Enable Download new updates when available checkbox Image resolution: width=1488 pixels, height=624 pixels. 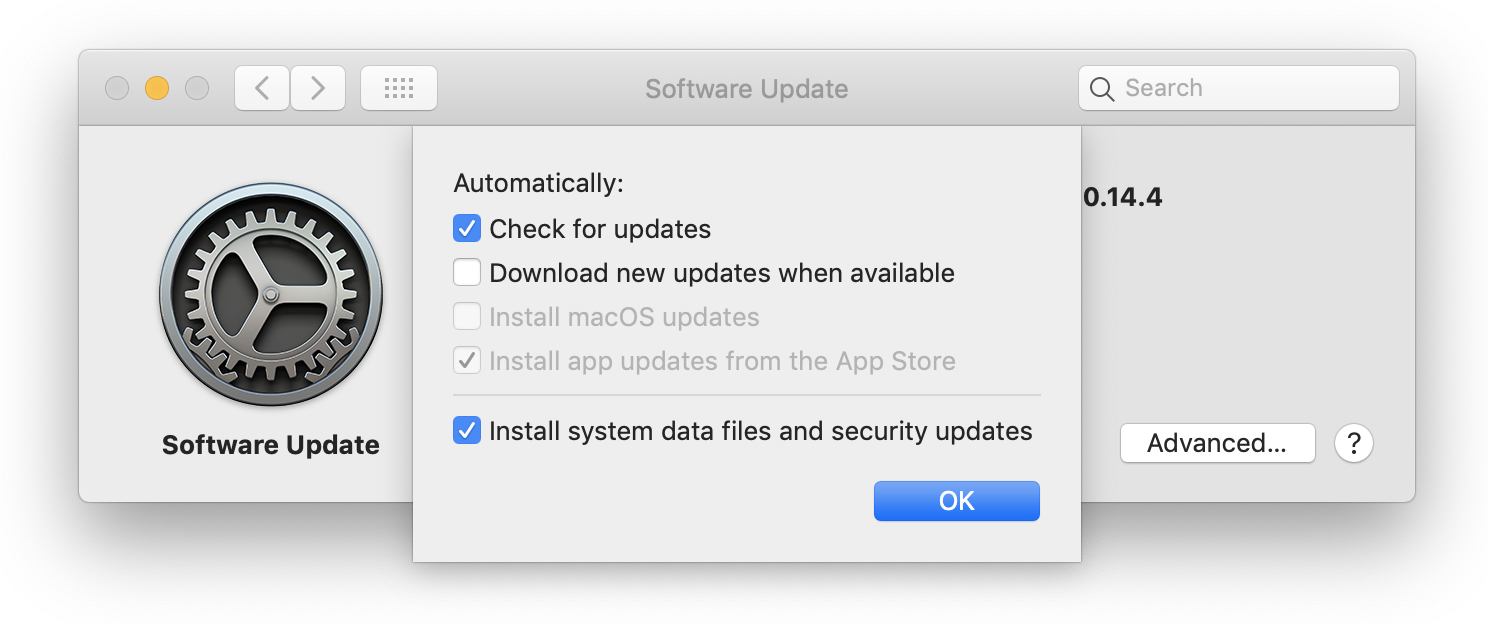pyautogui.click(x=467, y=273)
